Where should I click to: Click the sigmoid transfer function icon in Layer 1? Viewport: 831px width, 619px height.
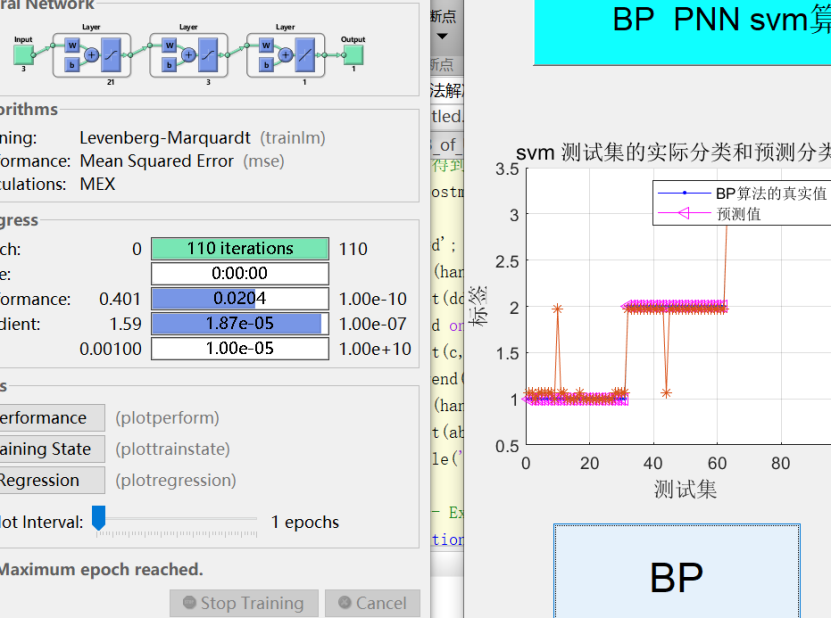[x=109, y=53]
